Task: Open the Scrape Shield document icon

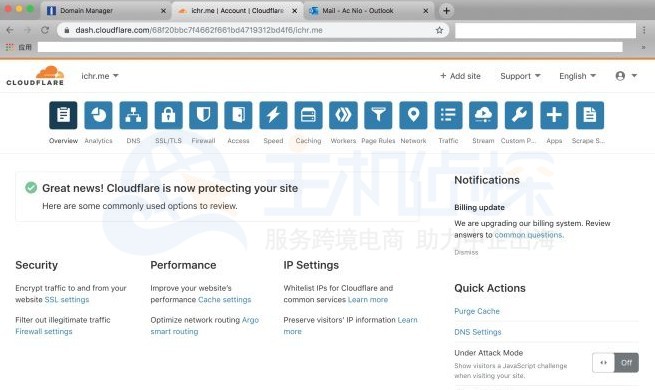Action: click(x=589, y=115)
